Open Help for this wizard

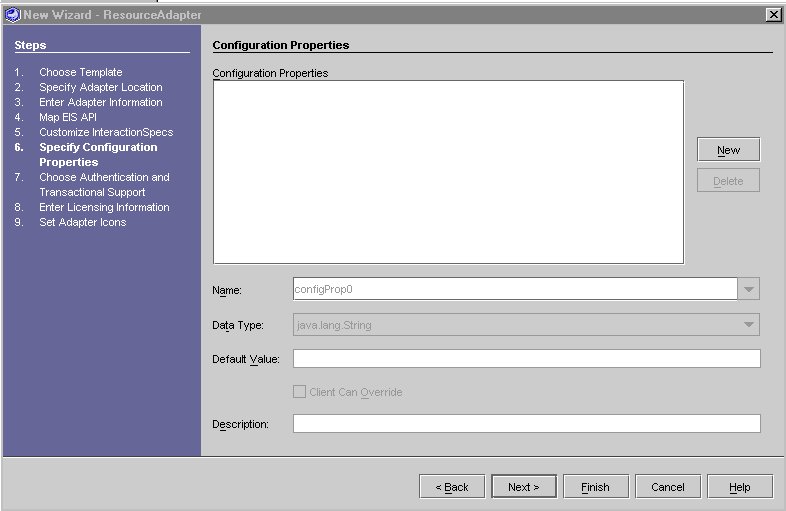point(740,487)
